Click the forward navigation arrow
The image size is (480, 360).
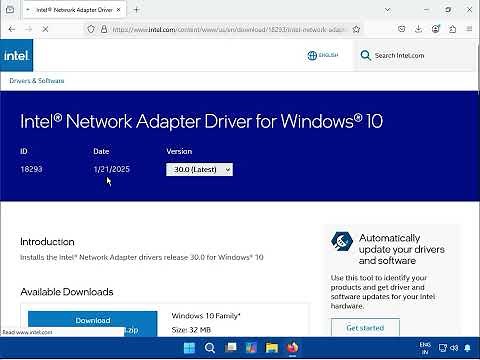pyautogui.click(x=29, y=29)
